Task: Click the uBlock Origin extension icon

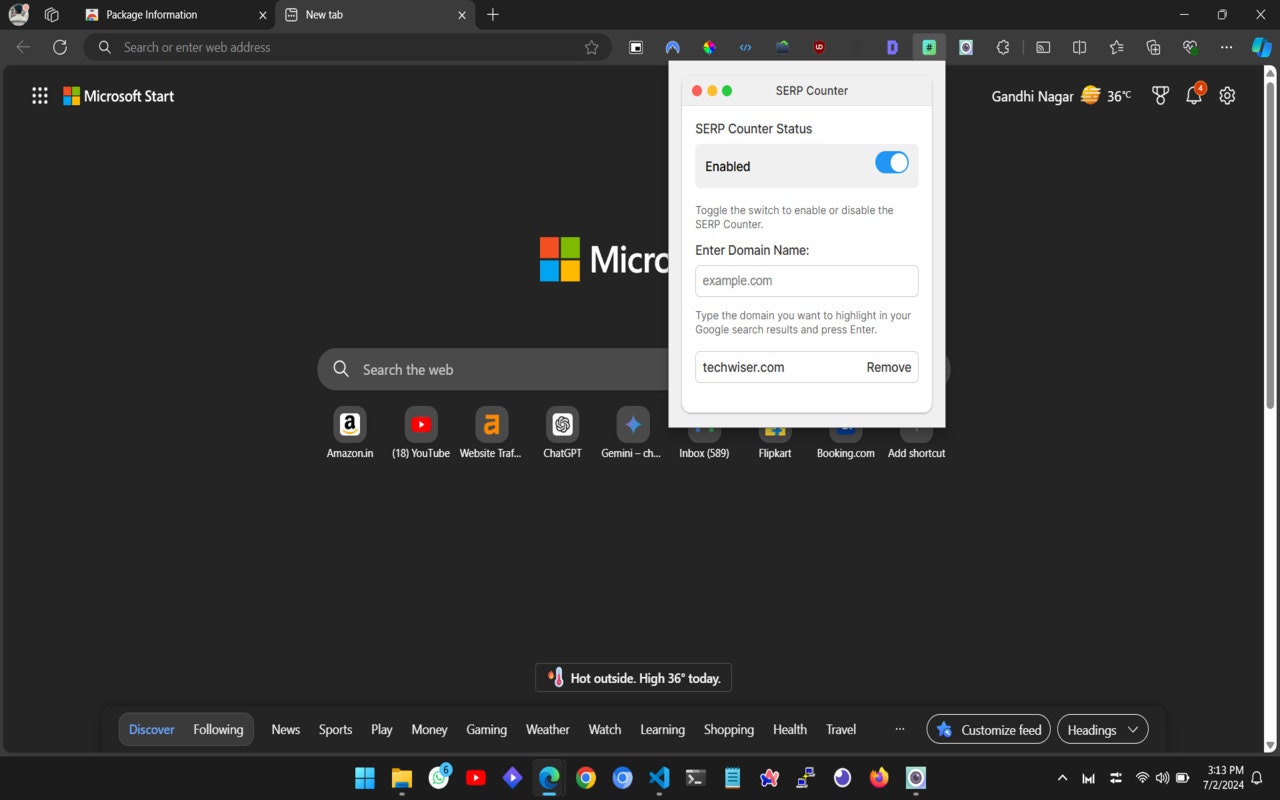Action: (x=819, y=47)
